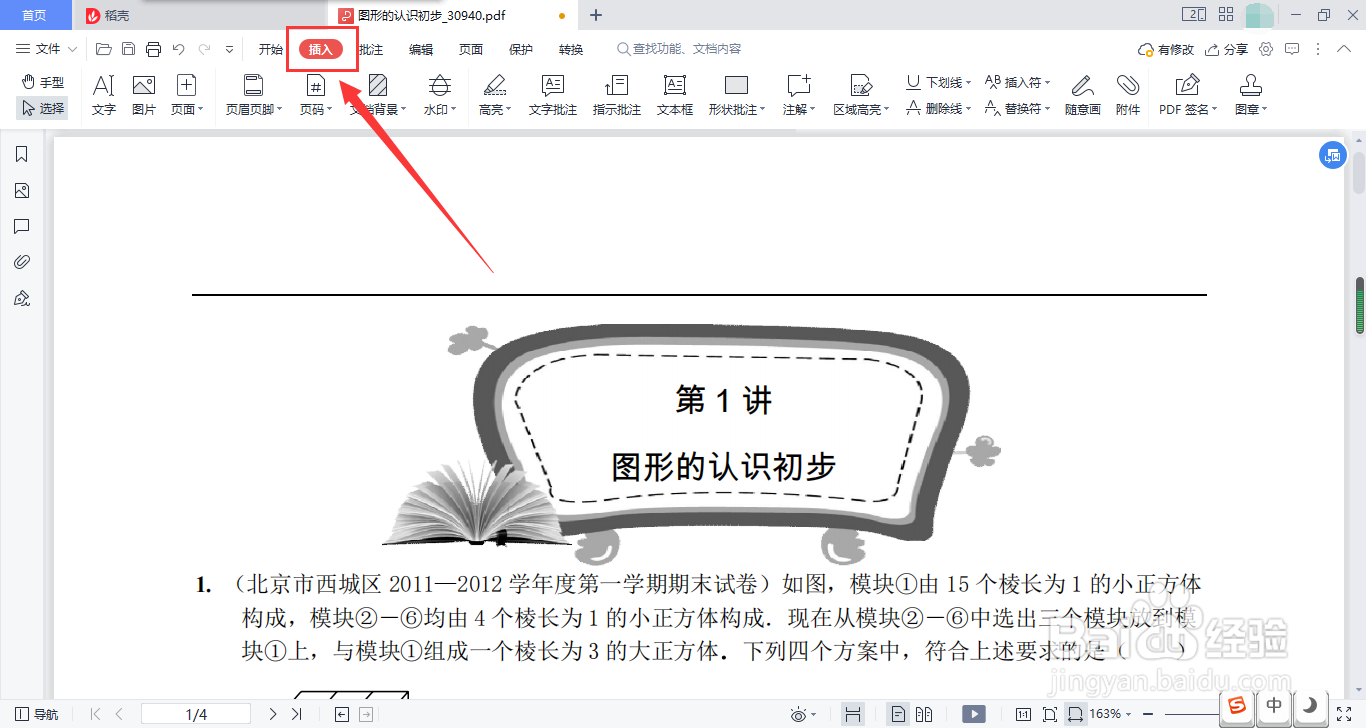Print the document using the printer icon
1366x728 pixels.
(153, 49)
